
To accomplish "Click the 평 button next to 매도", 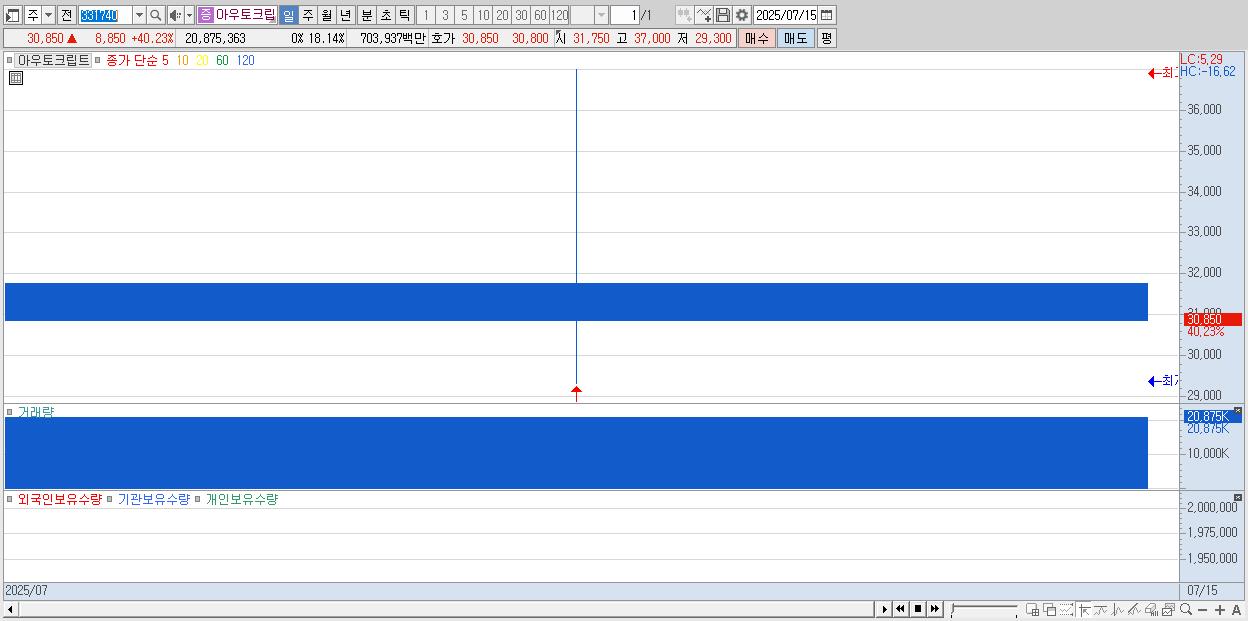I will pyautogui.click(x=826, y=38).
